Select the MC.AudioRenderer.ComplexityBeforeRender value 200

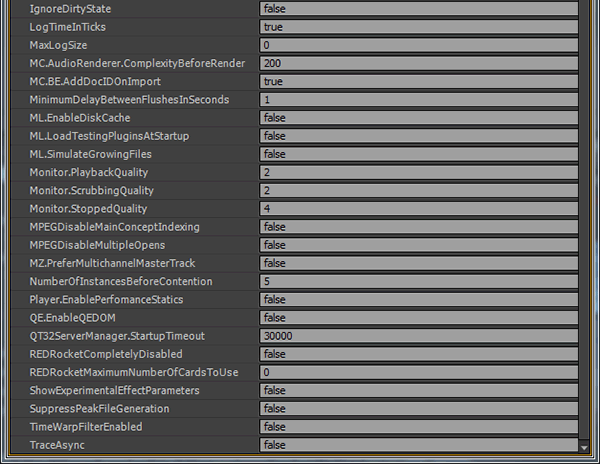[x=418, y=63]
